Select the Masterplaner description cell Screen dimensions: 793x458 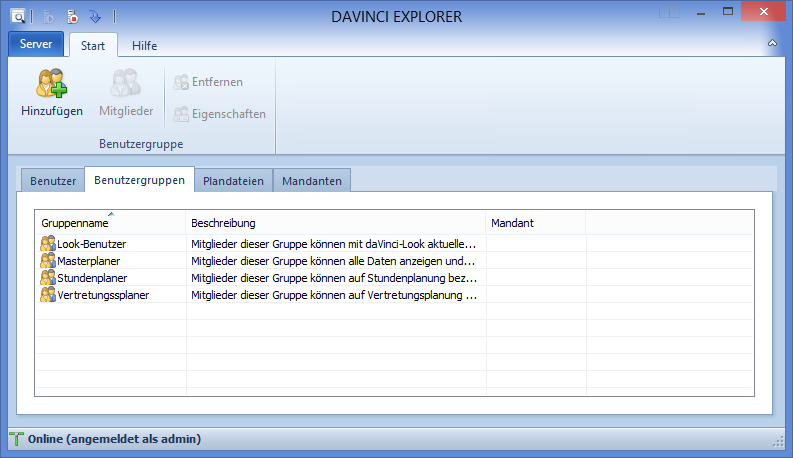335,260
